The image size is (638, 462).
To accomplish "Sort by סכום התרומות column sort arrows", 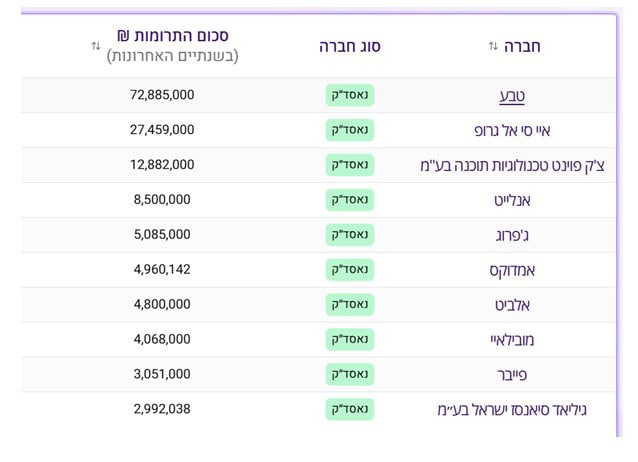I will (96, 47).
